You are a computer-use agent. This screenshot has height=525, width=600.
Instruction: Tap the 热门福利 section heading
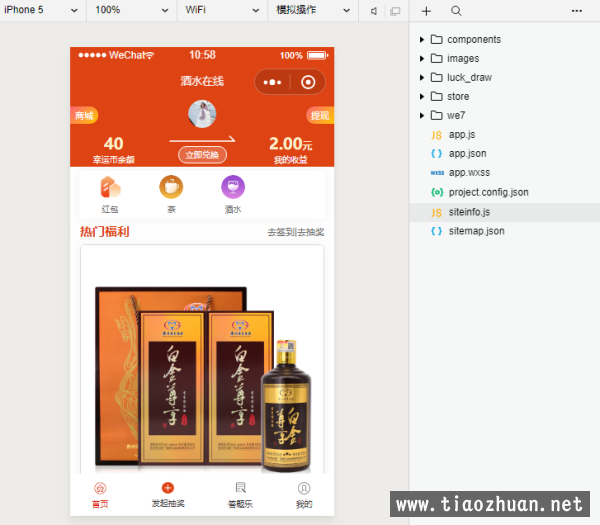(104, 232)
